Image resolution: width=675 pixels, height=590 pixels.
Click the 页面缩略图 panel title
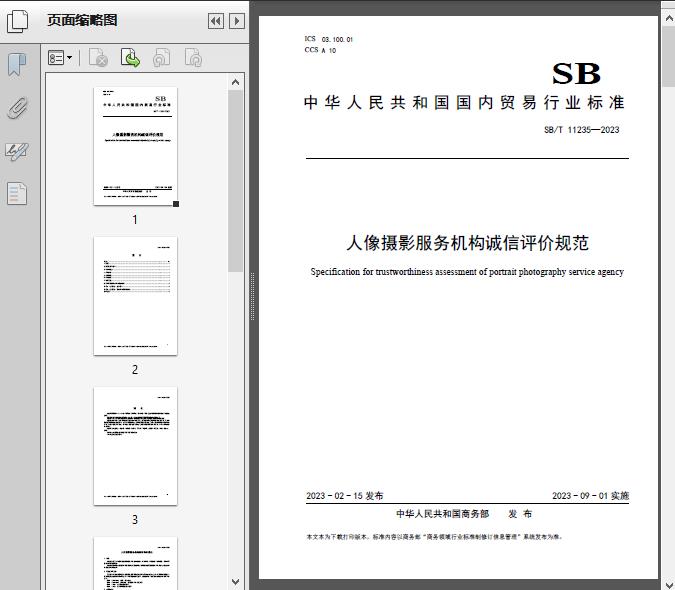(x=82, y=20)
